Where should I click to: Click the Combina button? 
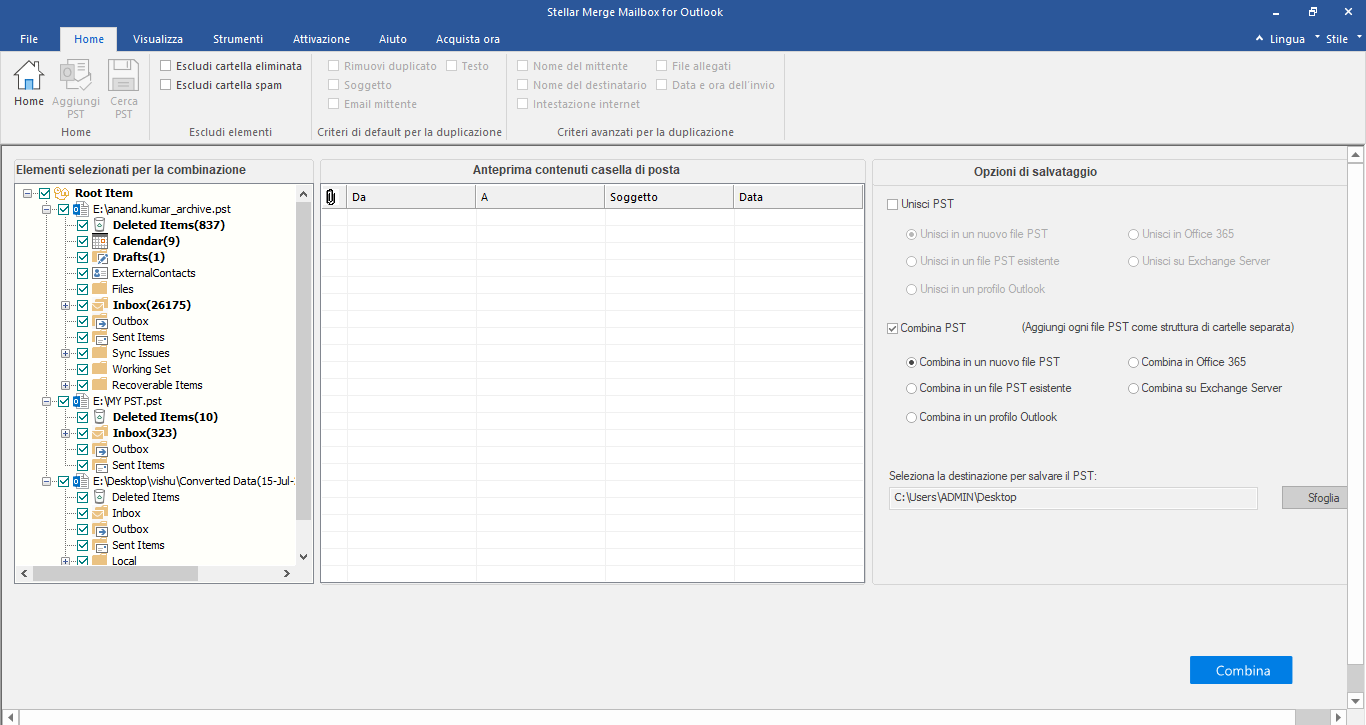point(1241,670)
